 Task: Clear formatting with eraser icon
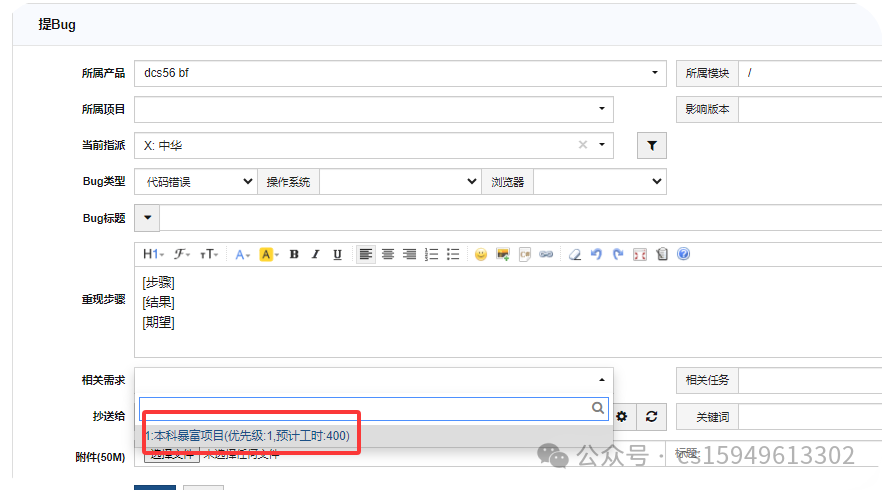click(574, 254)
